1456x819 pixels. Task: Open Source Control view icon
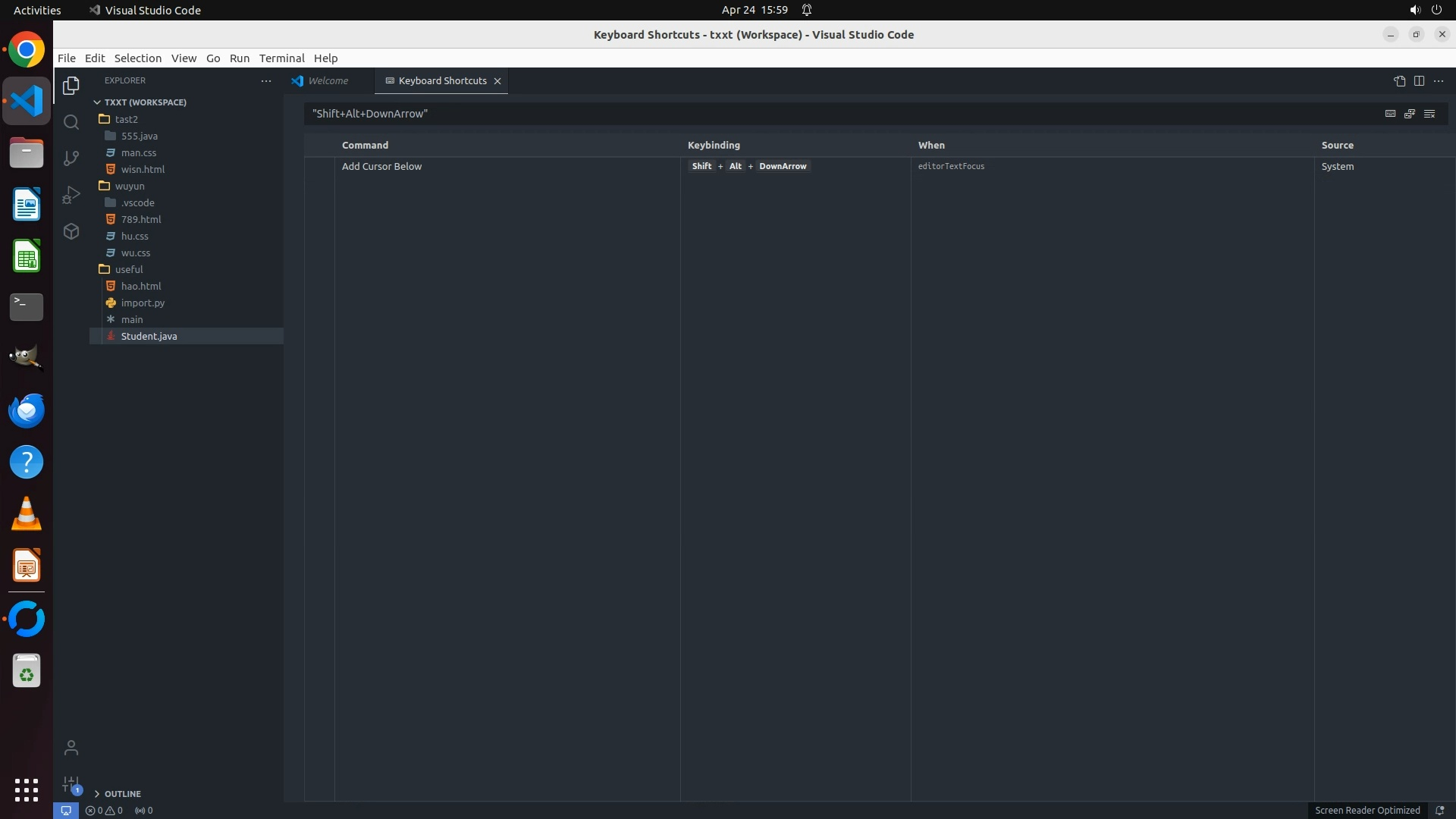click(71, 158)
